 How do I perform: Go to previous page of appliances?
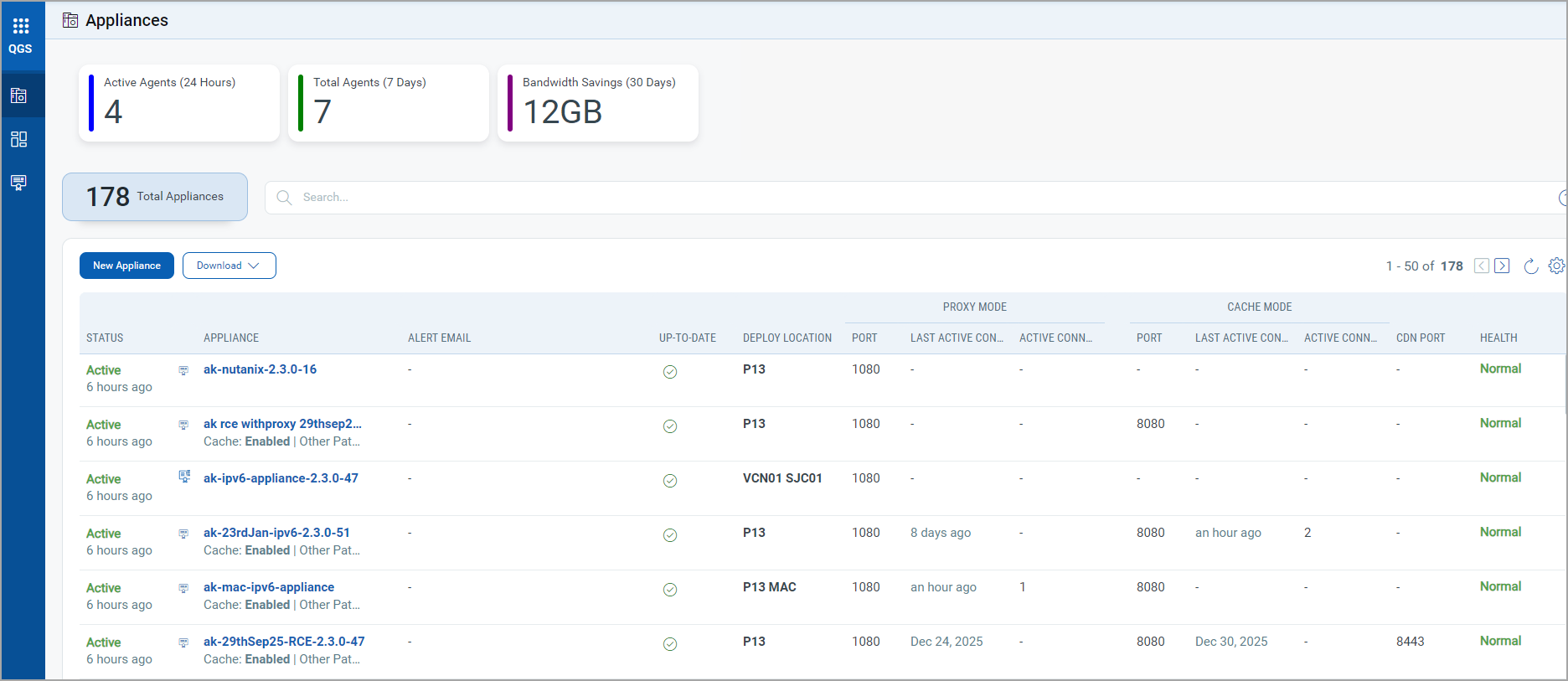tap(1482, 266)
